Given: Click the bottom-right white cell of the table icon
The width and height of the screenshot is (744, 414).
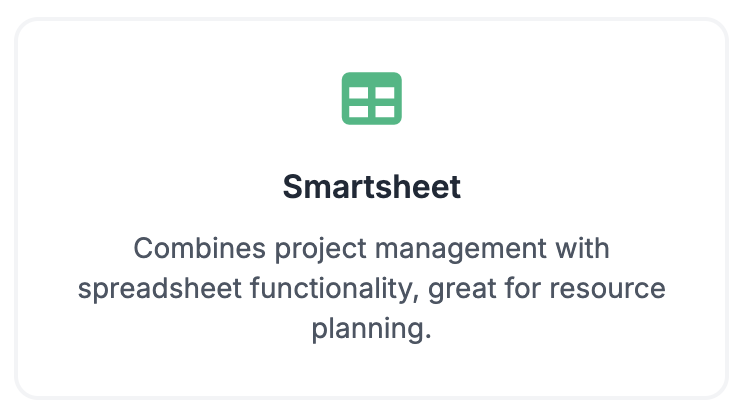Looking at the screenshot, I should click(385, 111).
